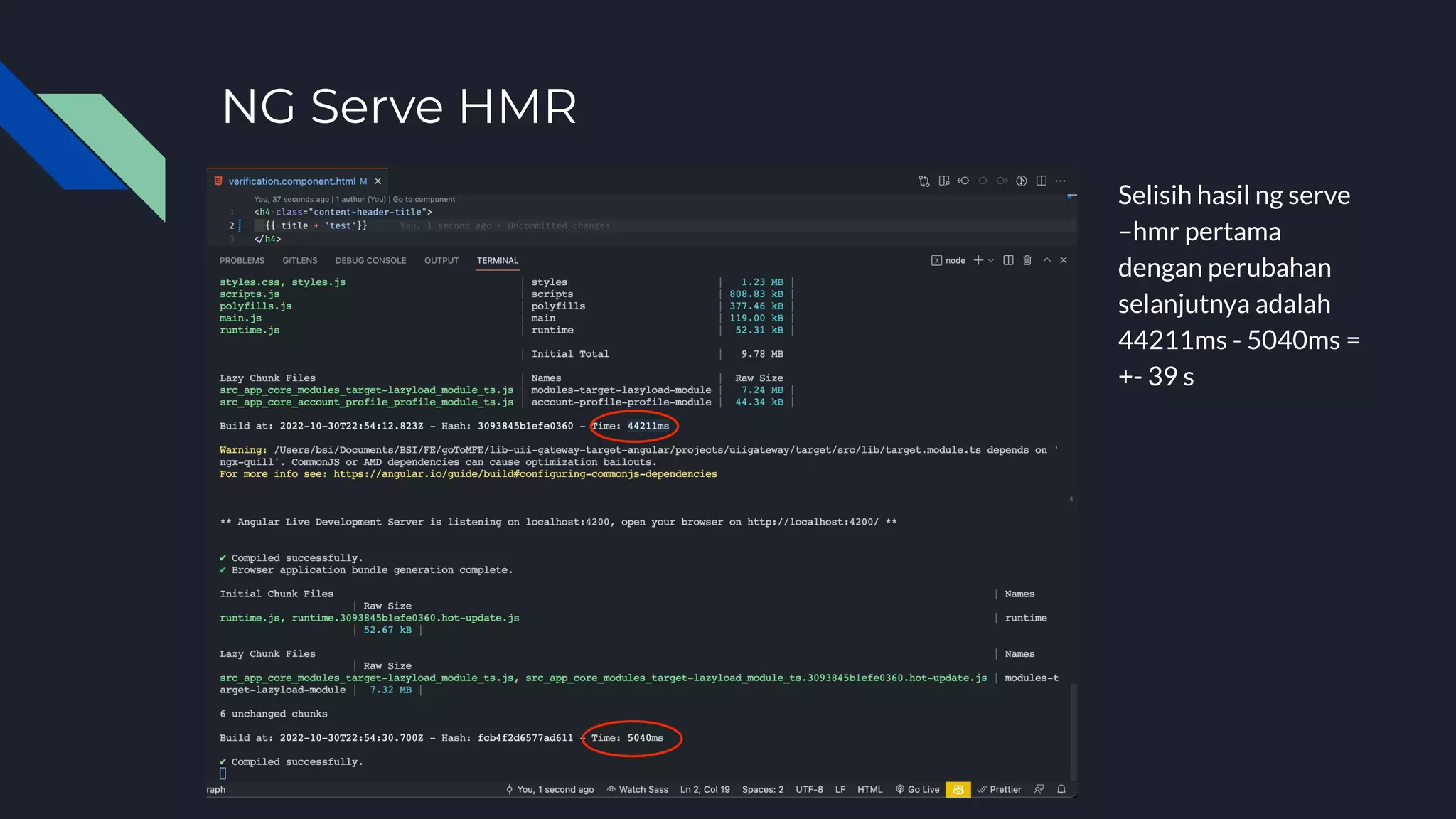The height and width of the screenshot is (819, 1456).
Task: Click 'runtime.js' row under main.js
Action: point(250,331)
